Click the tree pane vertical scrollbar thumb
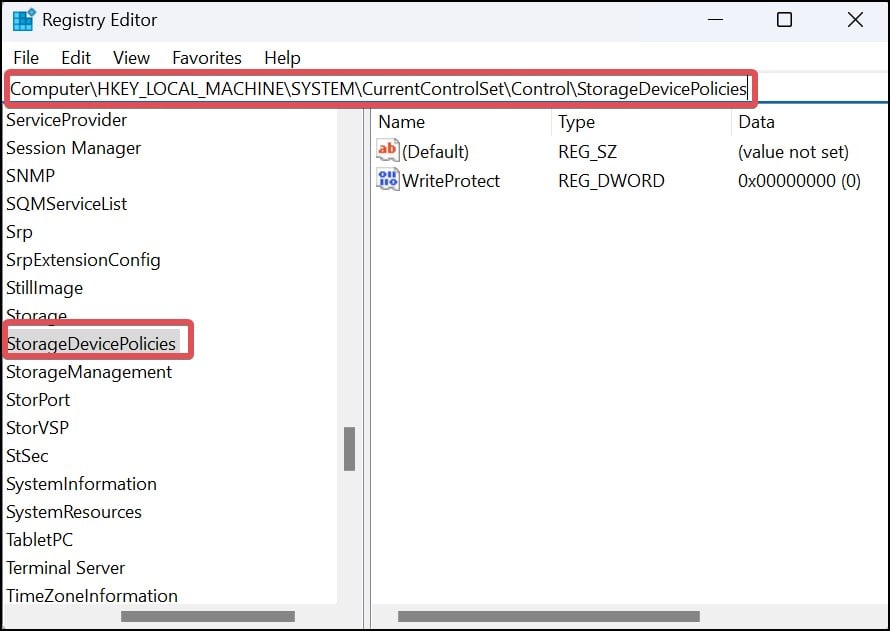Viewport: 890px width, 631px height. click(x=350, y=449)
